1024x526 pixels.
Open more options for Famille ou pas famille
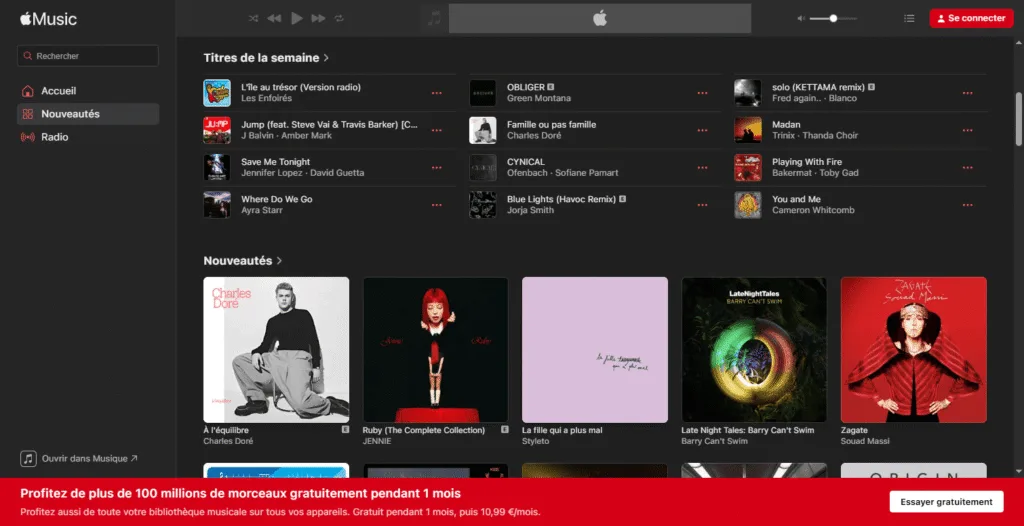point(702,130)
